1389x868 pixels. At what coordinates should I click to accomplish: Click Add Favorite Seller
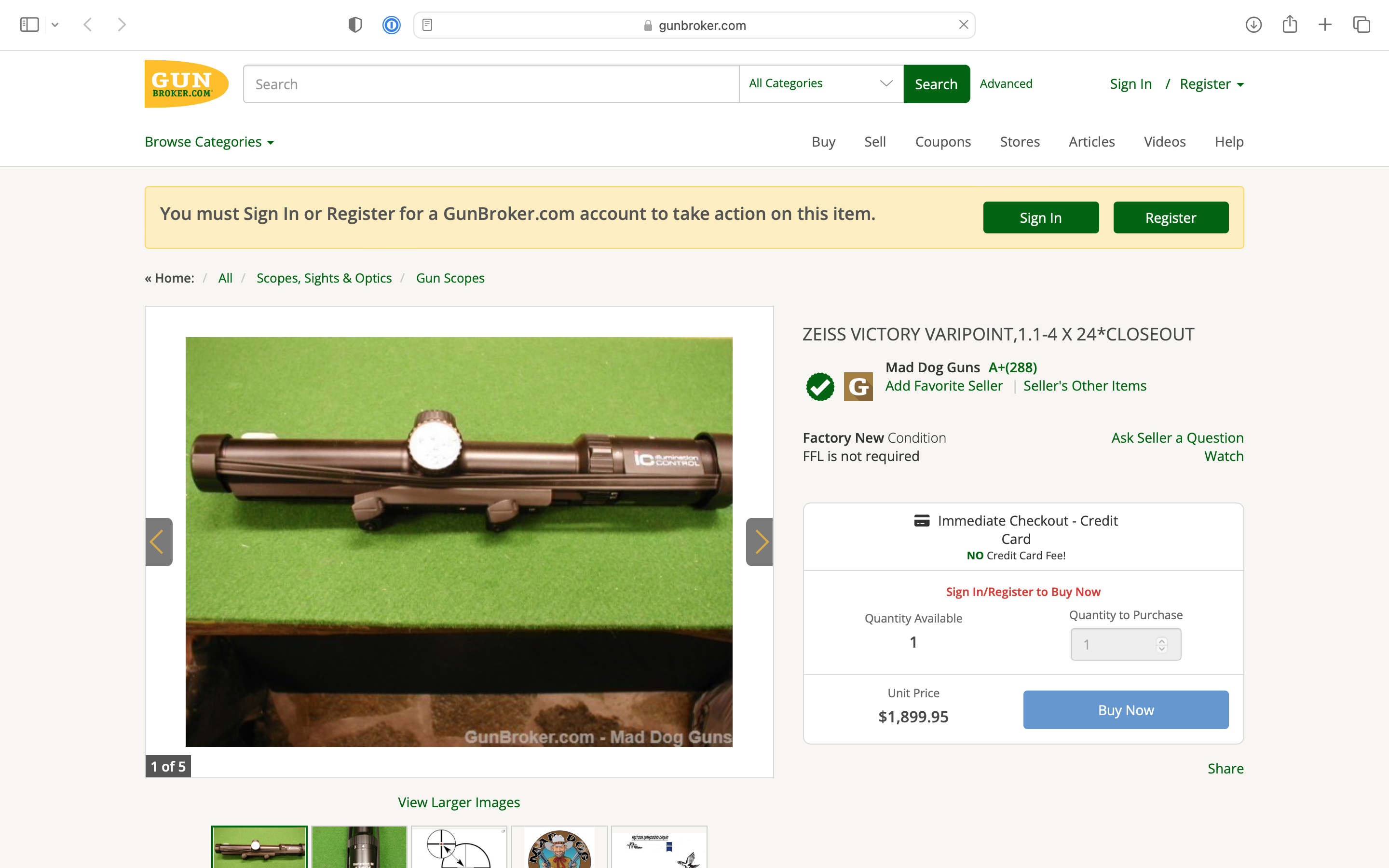click(943, 386)
